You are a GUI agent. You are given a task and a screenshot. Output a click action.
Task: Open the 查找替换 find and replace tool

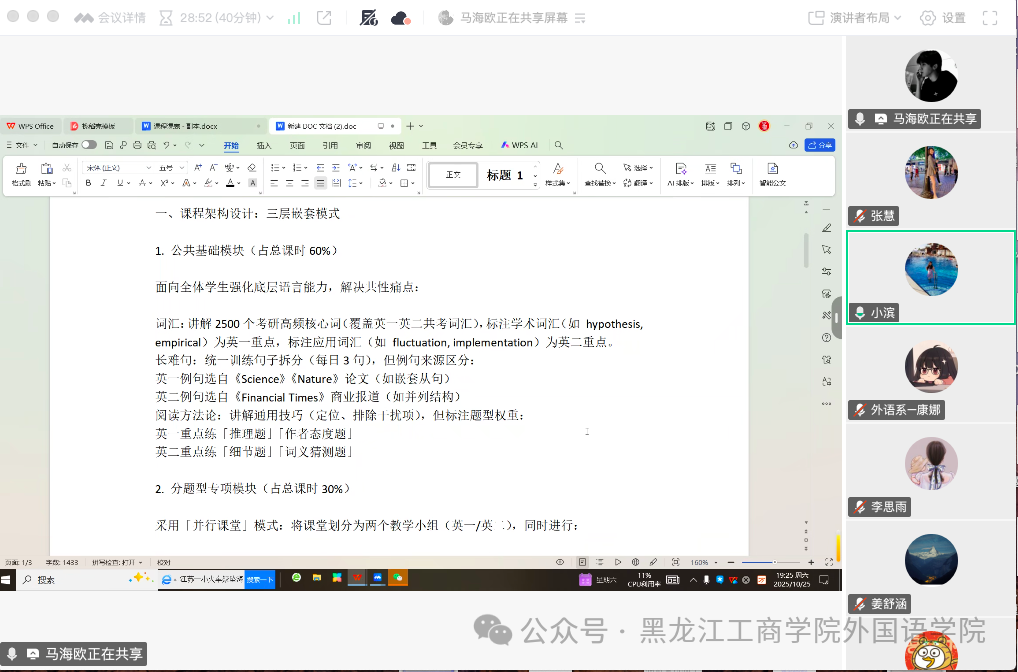[x=600, y=174]
